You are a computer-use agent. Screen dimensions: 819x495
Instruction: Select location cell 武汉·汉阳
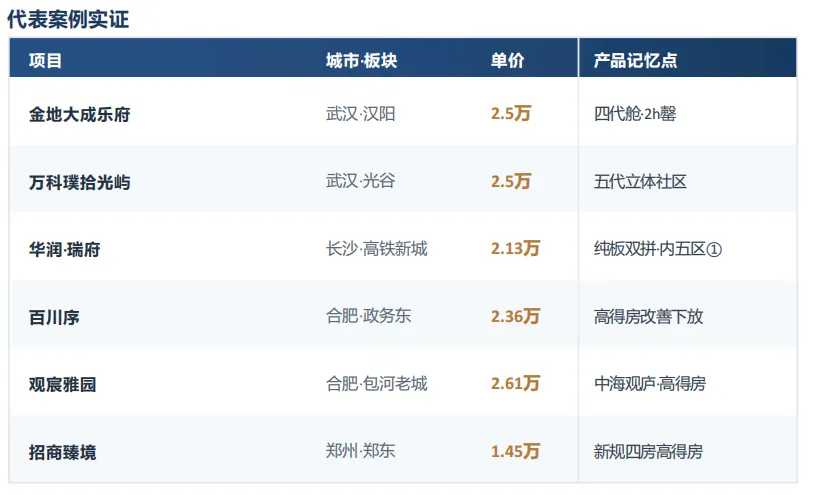[360, 113]
